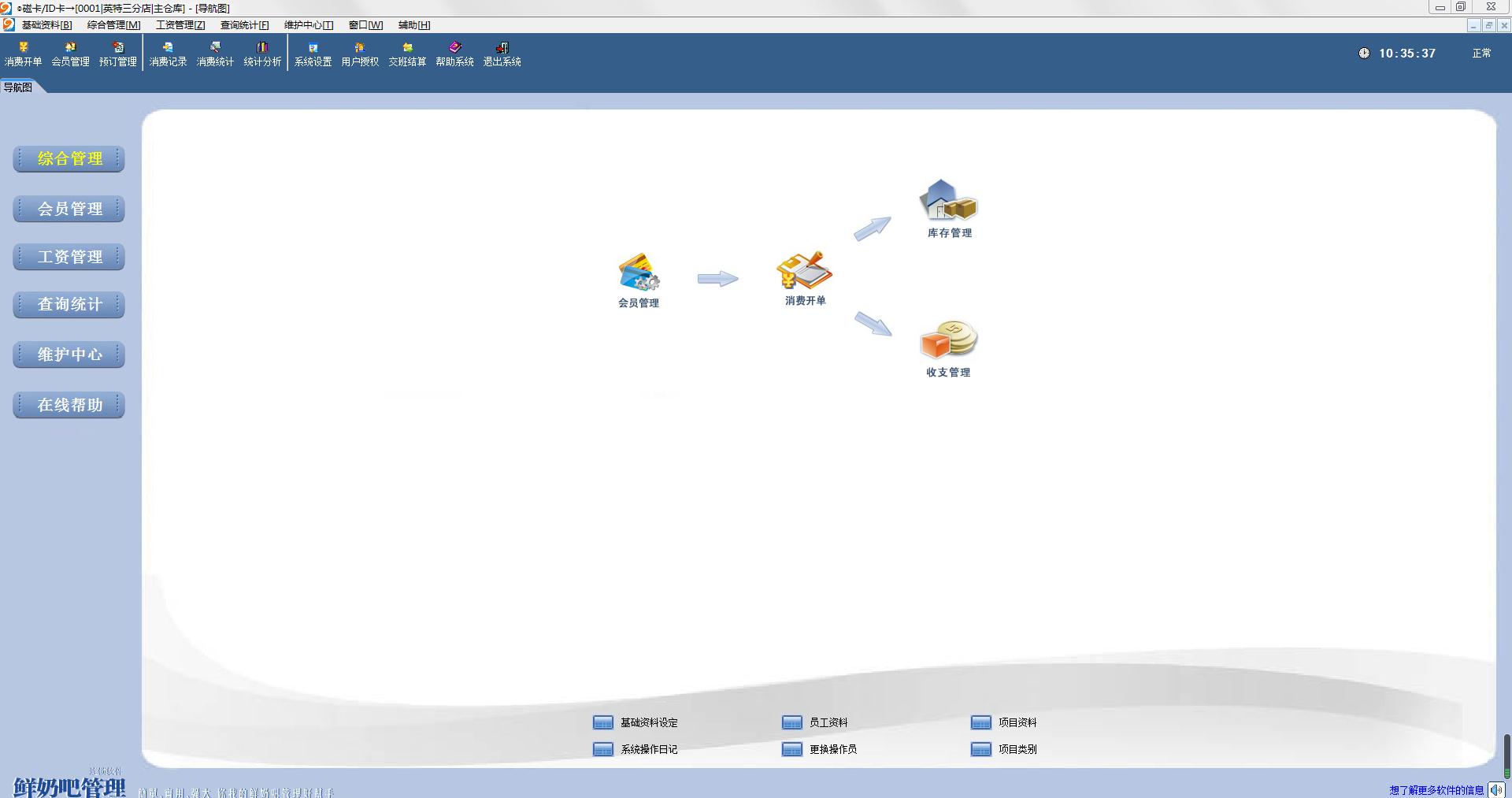Screen dimensions: 1512x798
Task: Select the 工资管理 sidebar button
Action: coord(69,257)
